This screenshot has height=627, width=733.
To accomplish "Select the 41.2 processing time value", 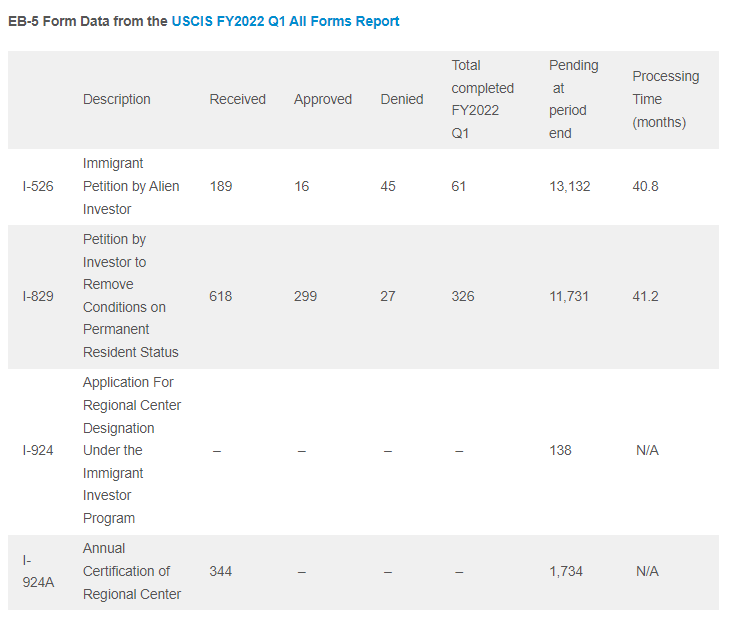I will point(645,296).
